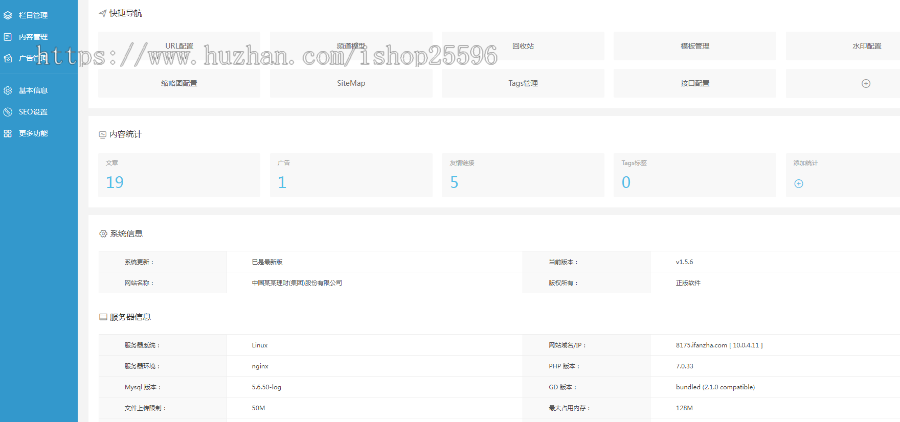900x422 pixels.
Task: Click the website name value beside 网站名称
Action: [297, 283]
